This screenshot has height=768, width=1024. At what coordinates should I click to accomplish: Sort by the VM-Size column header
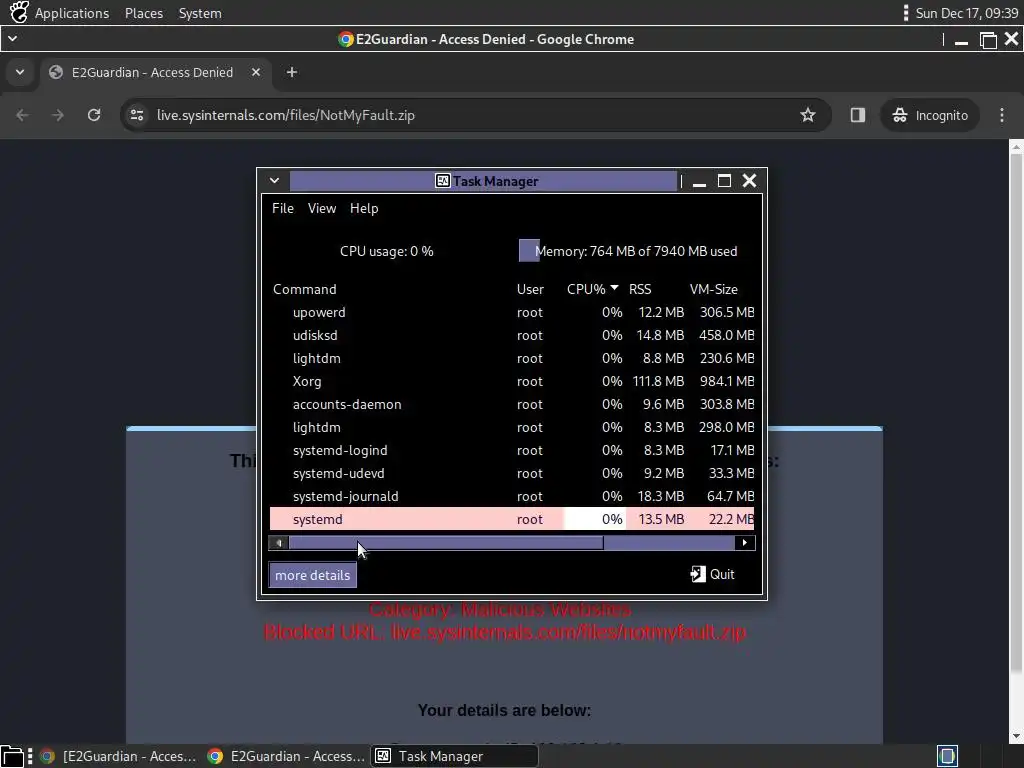pyautogui.click(x=714, y=289)
